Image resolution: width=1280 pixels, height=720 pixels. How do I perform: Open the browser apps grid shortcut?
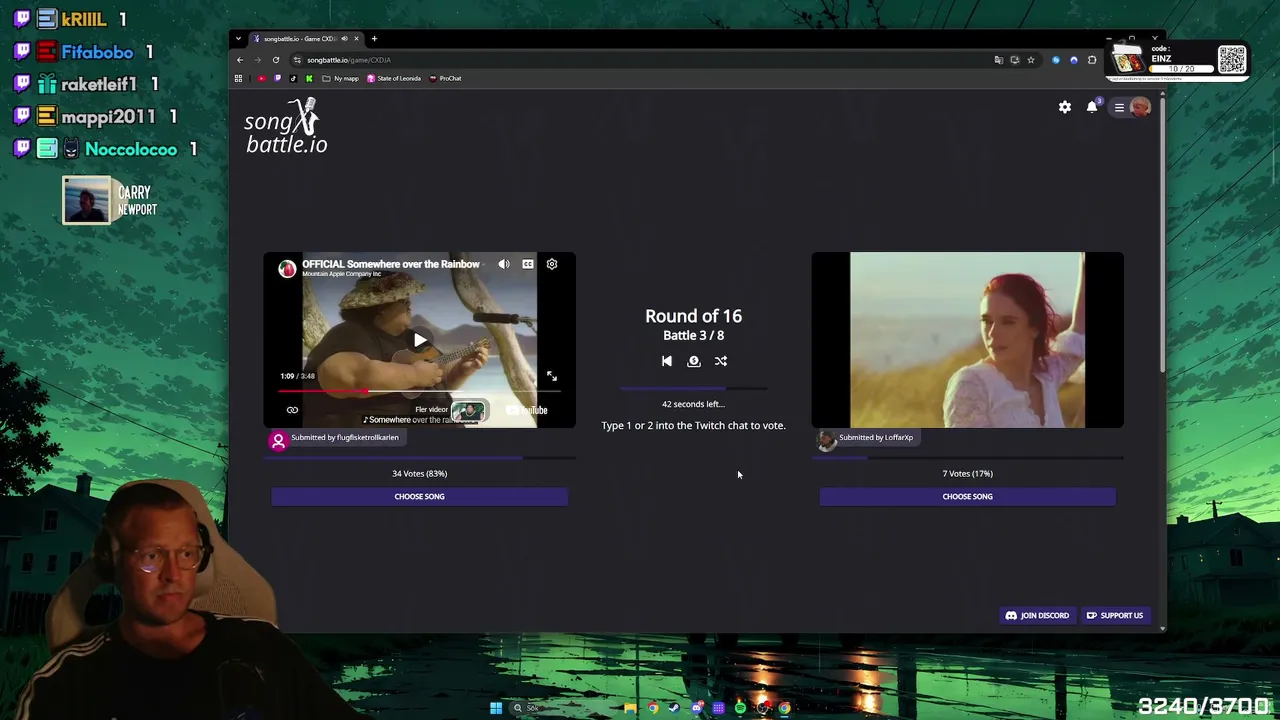238,78
